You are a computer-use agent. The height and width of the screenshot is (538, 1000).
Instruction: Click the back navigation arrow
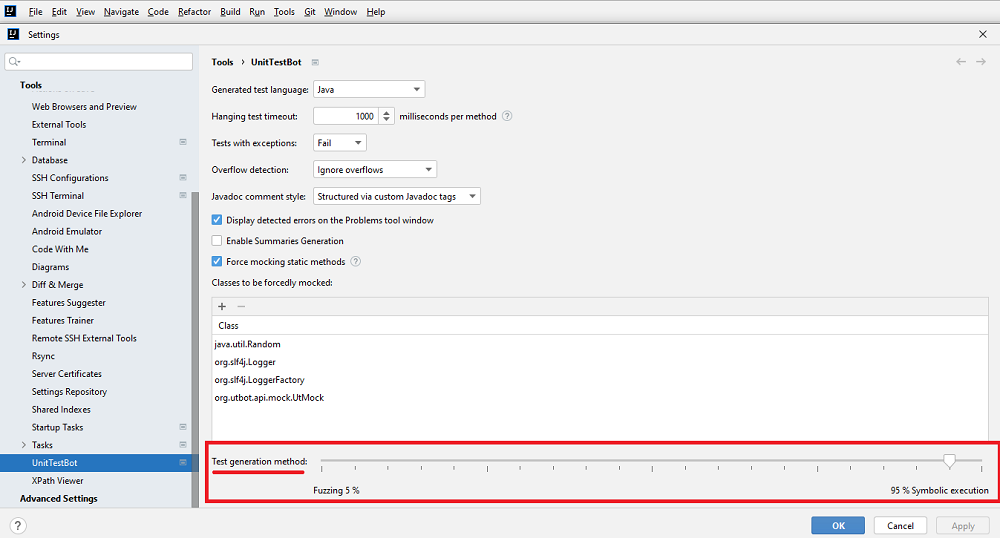pos(961,62)
